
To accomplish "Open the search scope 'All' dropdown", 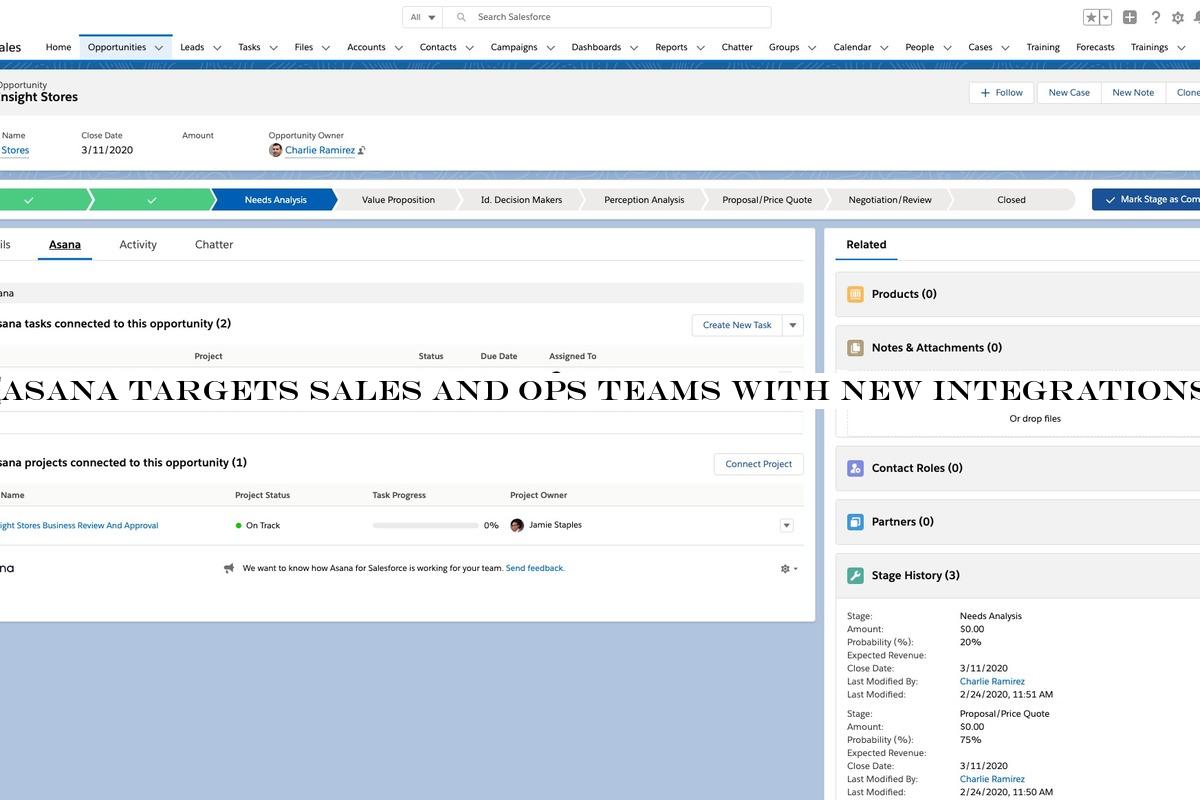I will [x=423, y=17].
